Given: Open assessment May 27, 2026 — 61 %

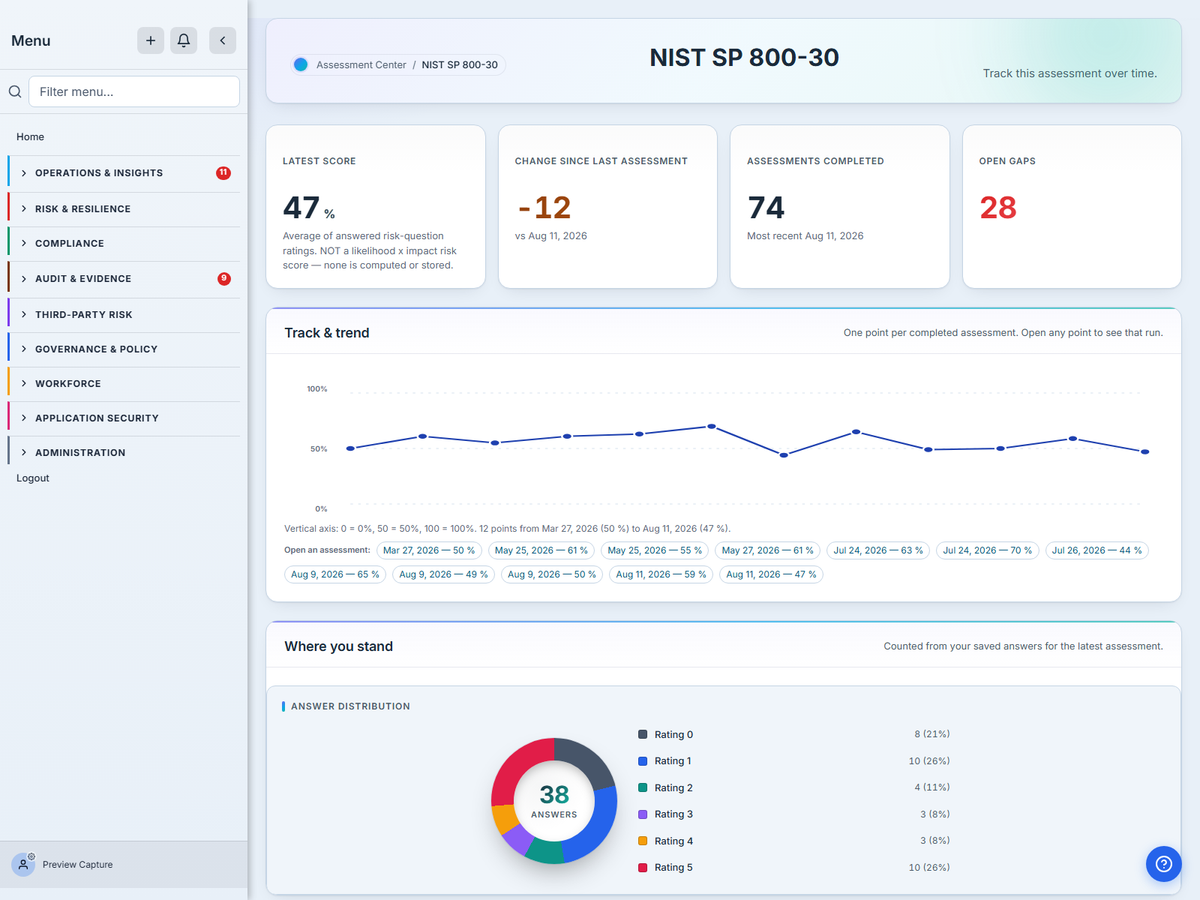Looking at the screenshot, I should (x=767, y=550).
